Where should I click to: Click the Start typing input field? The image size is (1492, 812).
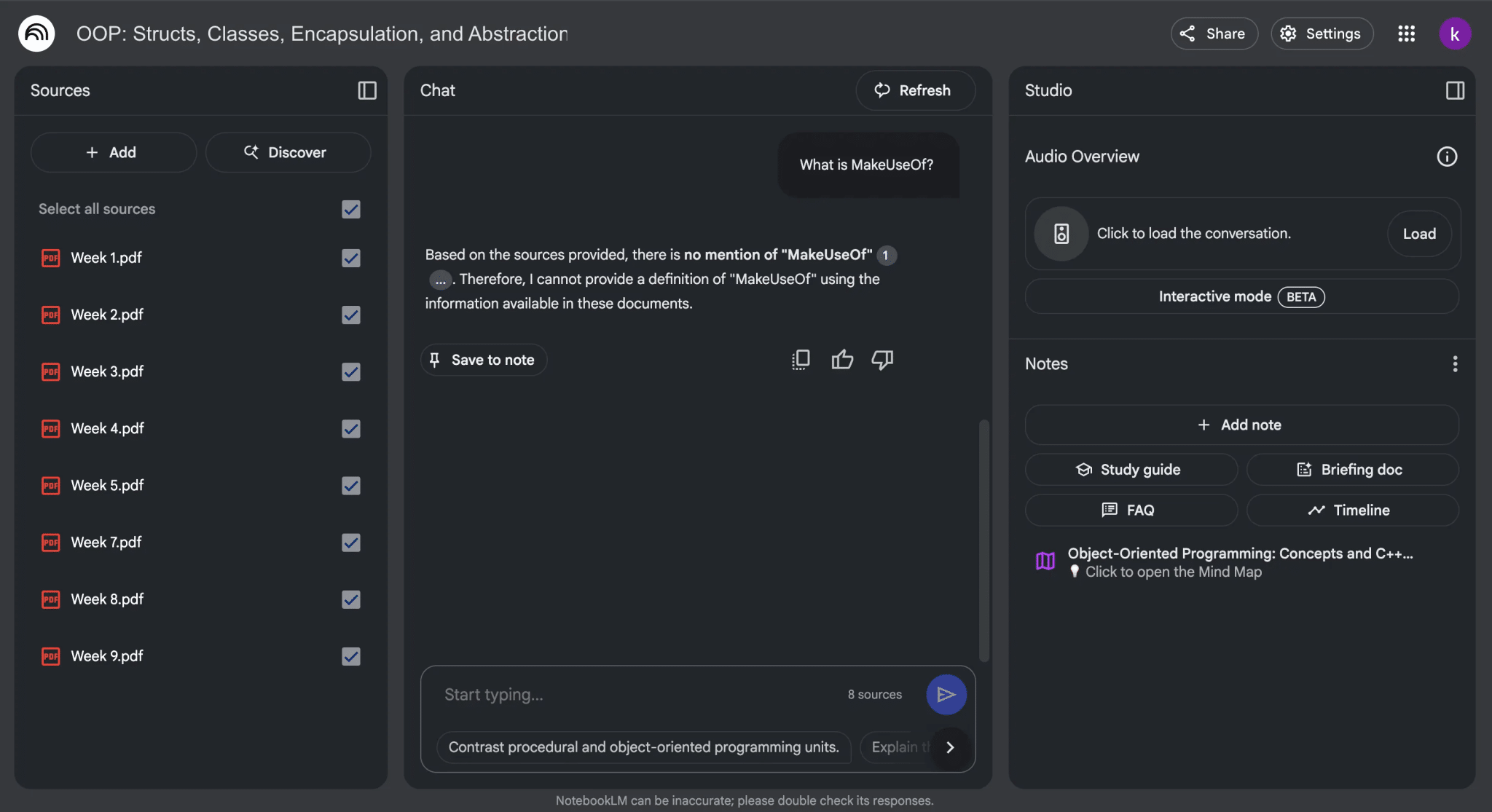(x=634, y=694)
